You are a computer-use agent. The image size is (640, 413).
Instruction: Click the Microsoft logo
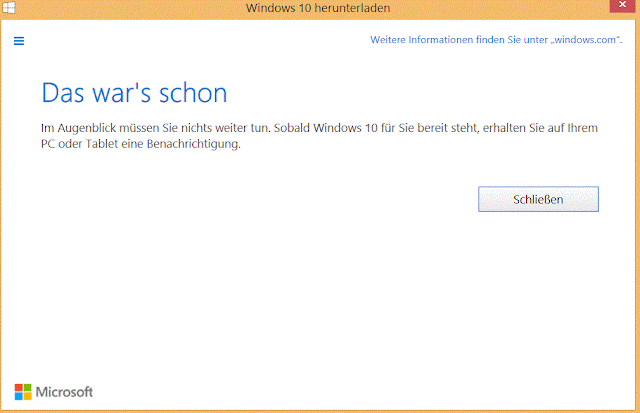pos(53,392)
